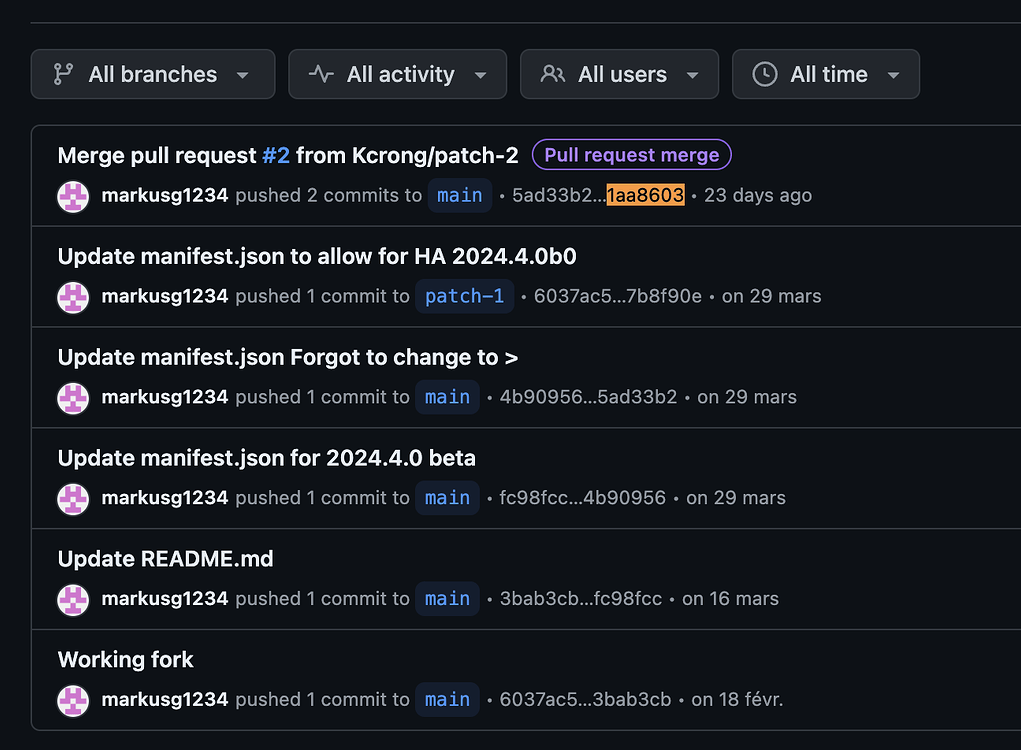The width and height of the screenshot is (1021, 750).
Task: Click avatar beside the Update README.md entry
Action: point(74,599)
